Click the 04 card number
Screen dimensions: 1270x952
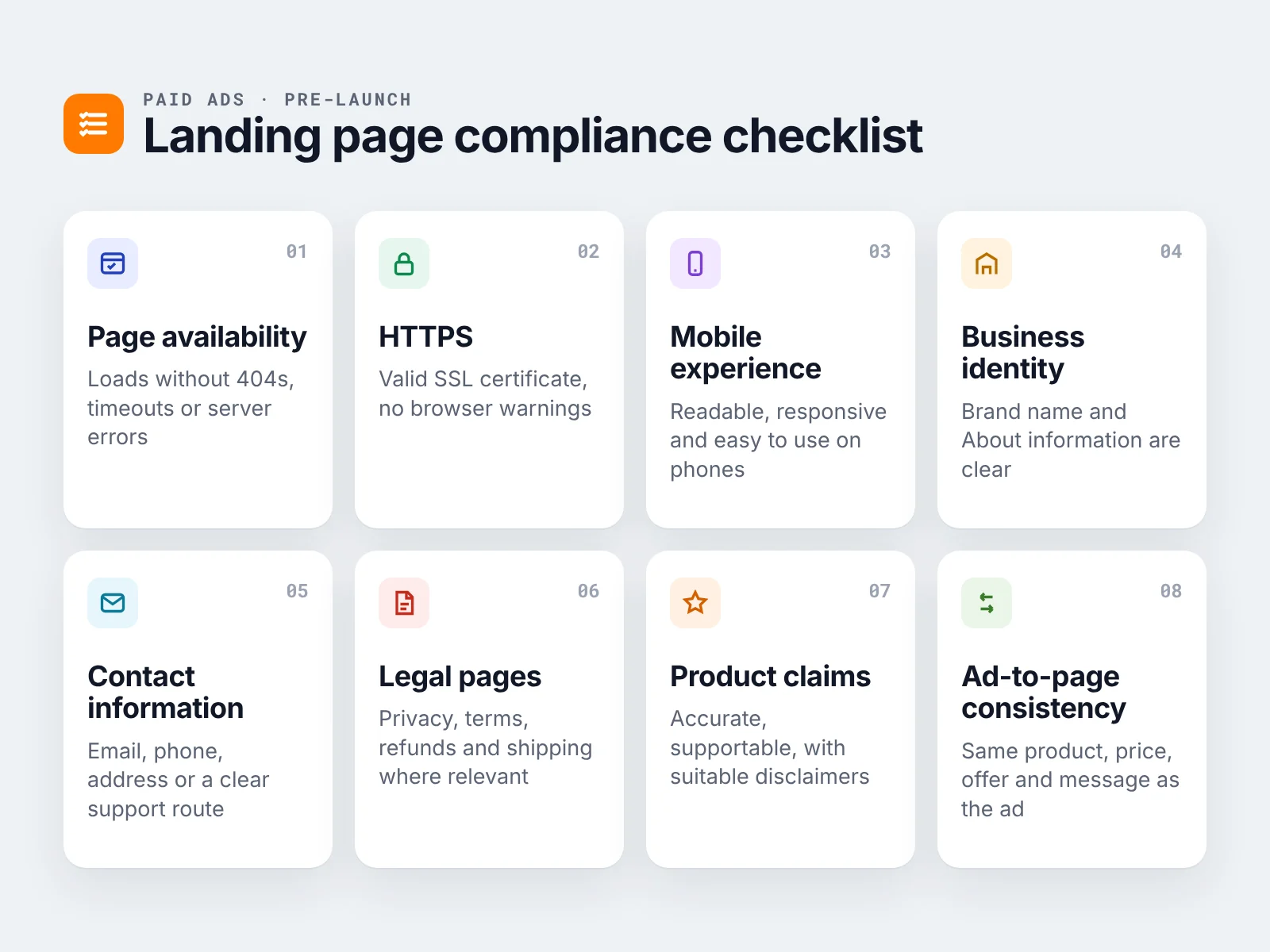pos(1171,251)
